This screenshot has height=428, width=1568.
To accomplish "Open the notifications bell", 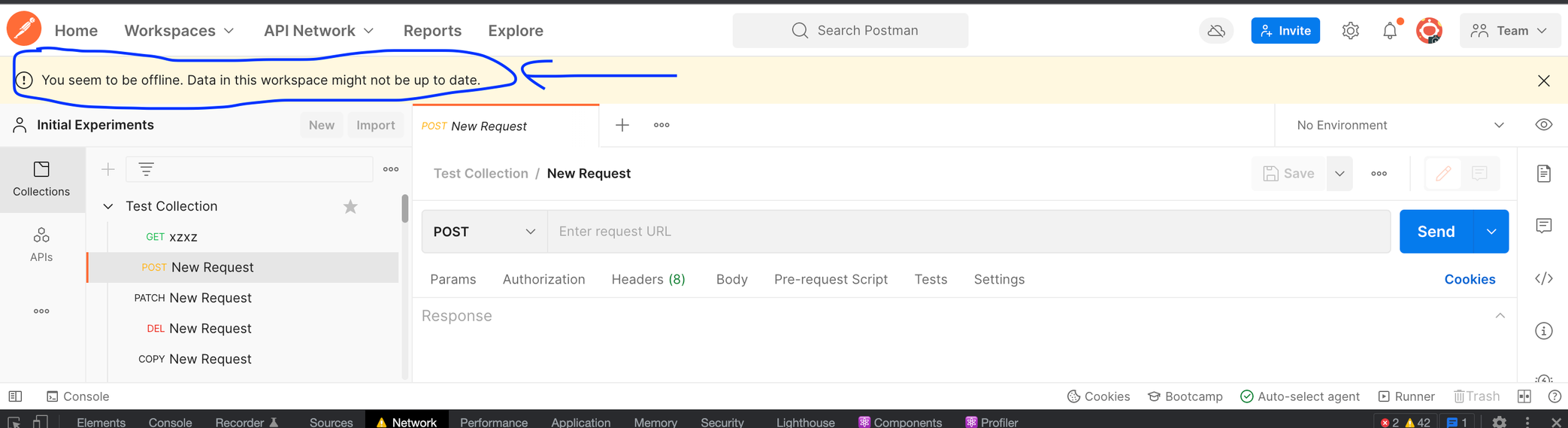I will pyautogui.click(x=1390, y=31).
